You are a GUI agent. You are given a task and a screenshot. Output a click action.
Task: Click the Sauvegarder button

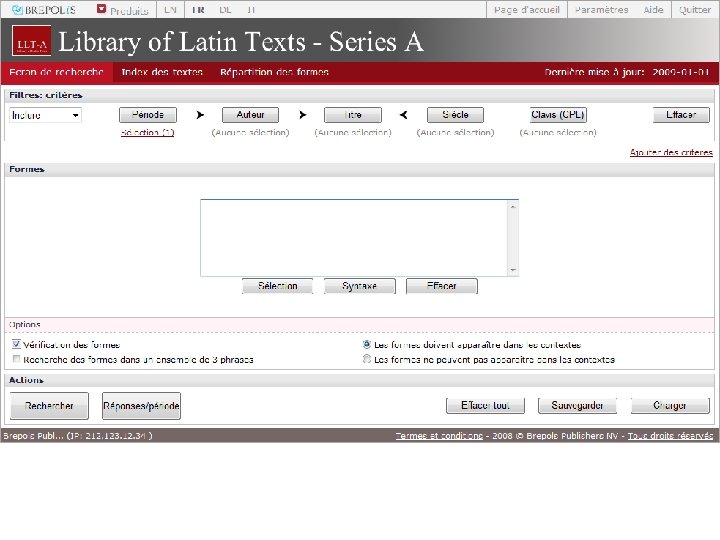pyautogui.click(x=577, y=405)
